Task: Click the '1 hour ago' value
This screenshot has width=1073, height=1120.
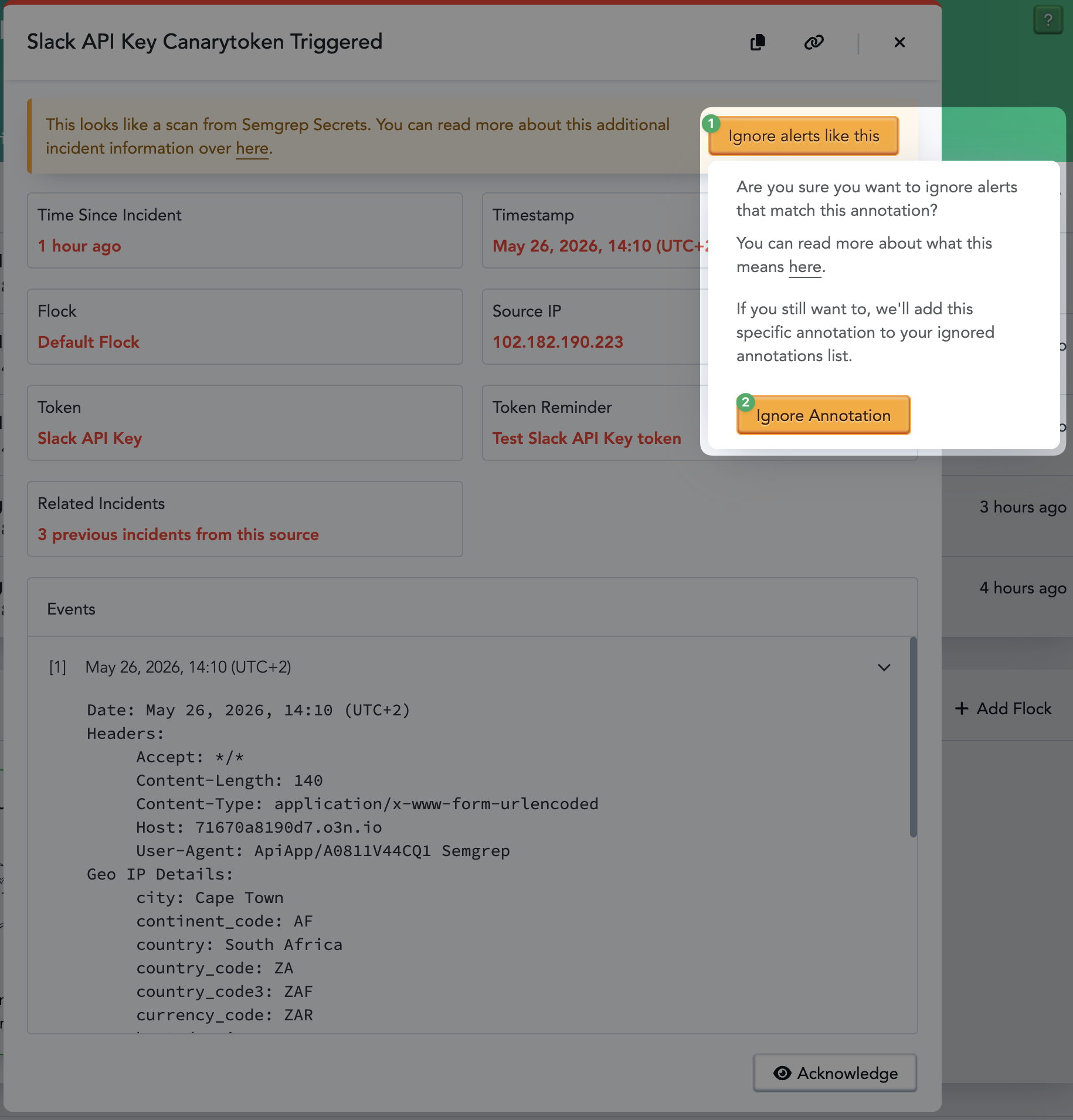Action: [79, 246]
